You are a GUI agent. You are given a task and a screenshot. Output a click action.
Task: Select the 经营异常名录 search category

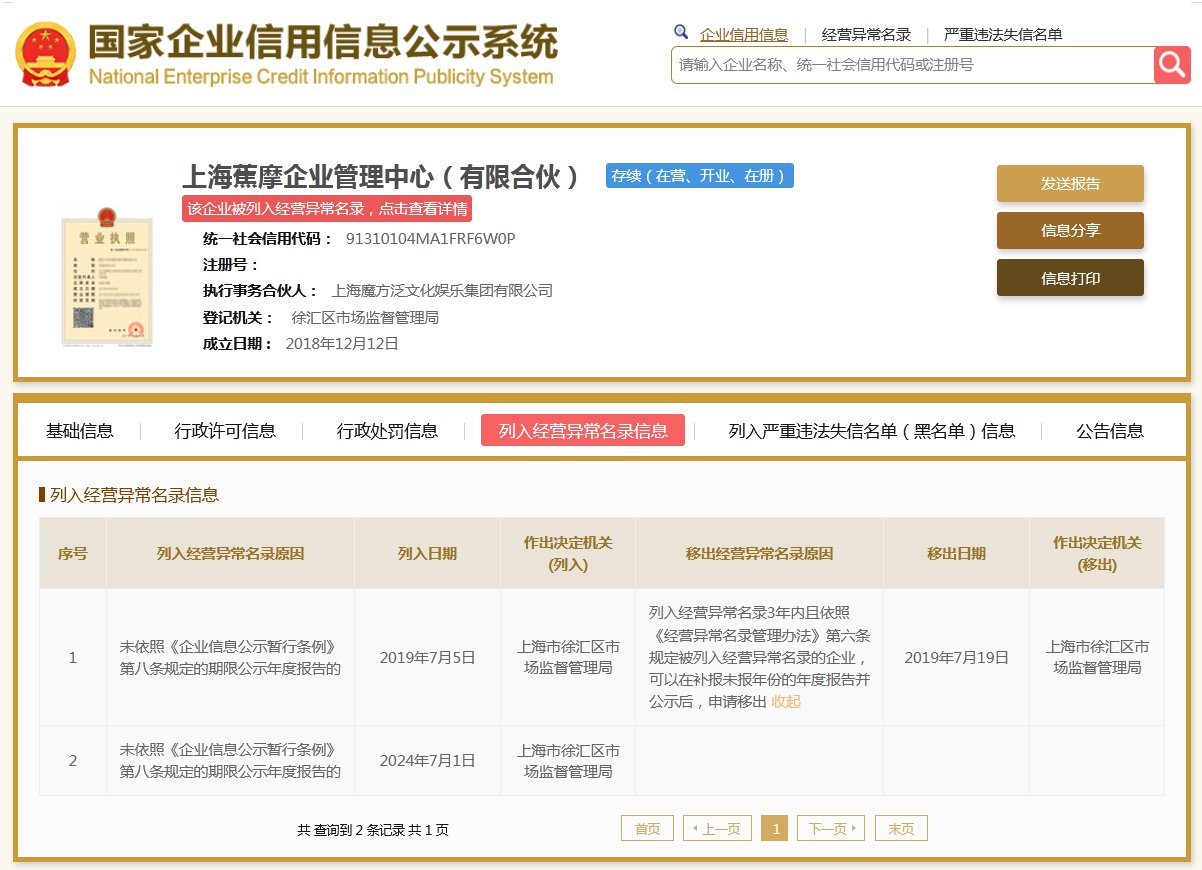point(866,35)
